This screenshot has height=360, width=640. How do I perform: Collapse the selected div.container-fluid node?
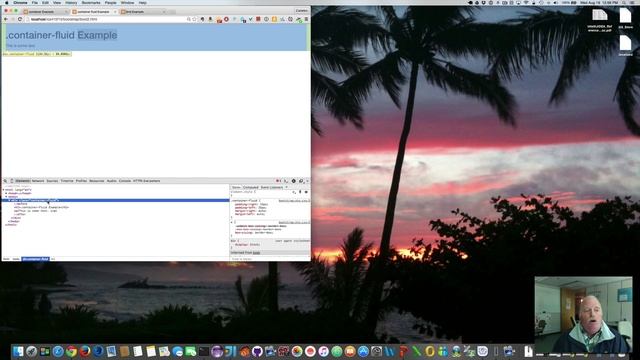coord(9,200)
